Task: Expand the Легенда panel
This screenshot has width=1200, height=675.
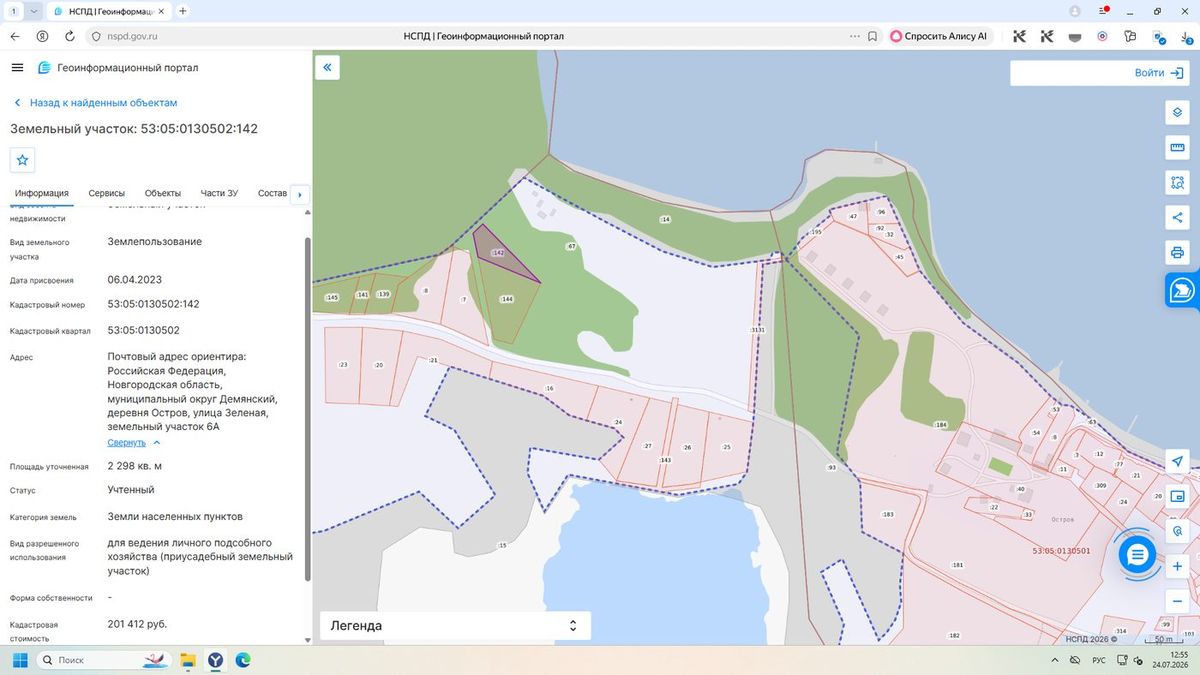Action: click(x=455, y=626)
